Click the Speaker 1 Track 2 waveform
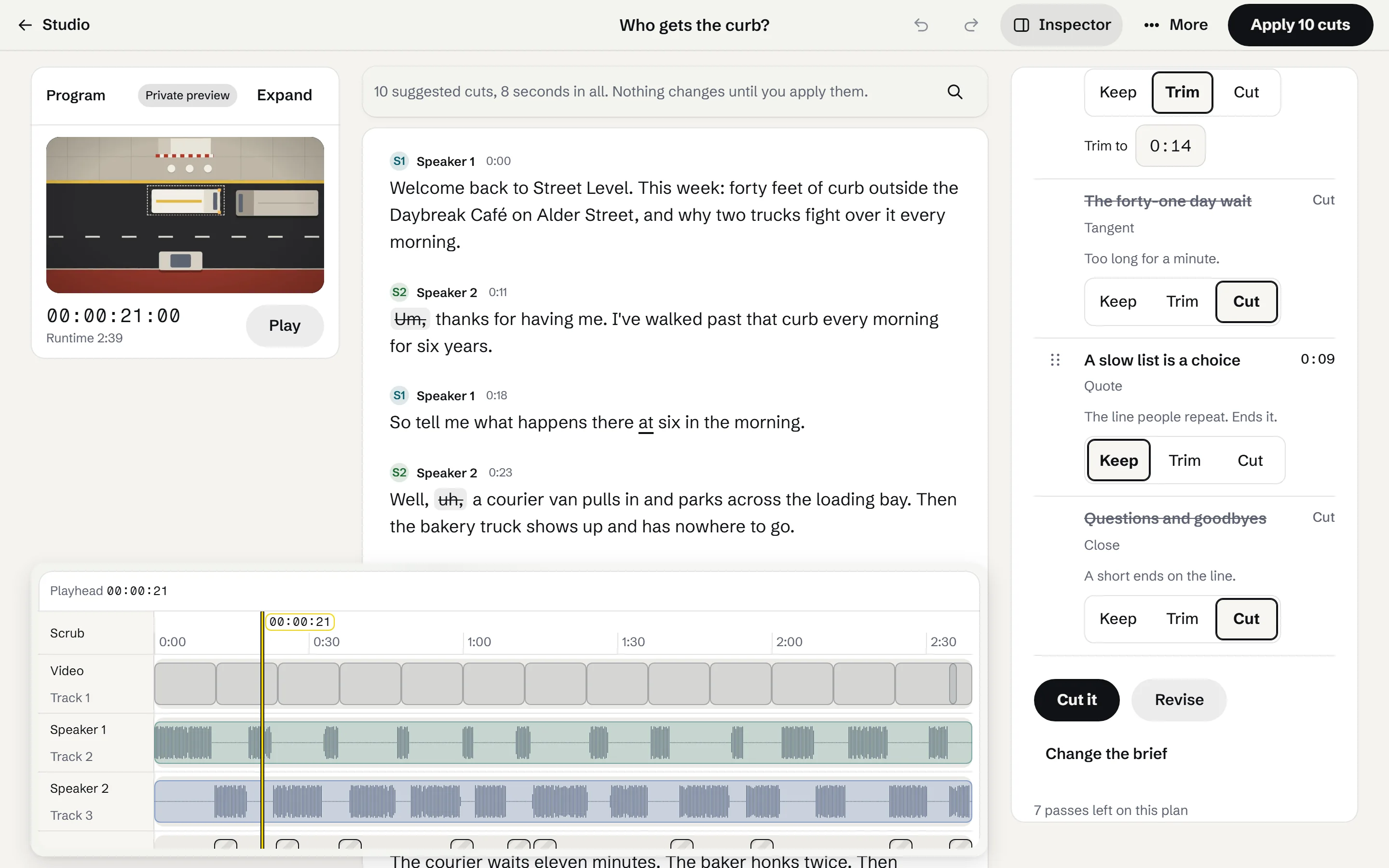1389x868 pixels. point(562,743)
